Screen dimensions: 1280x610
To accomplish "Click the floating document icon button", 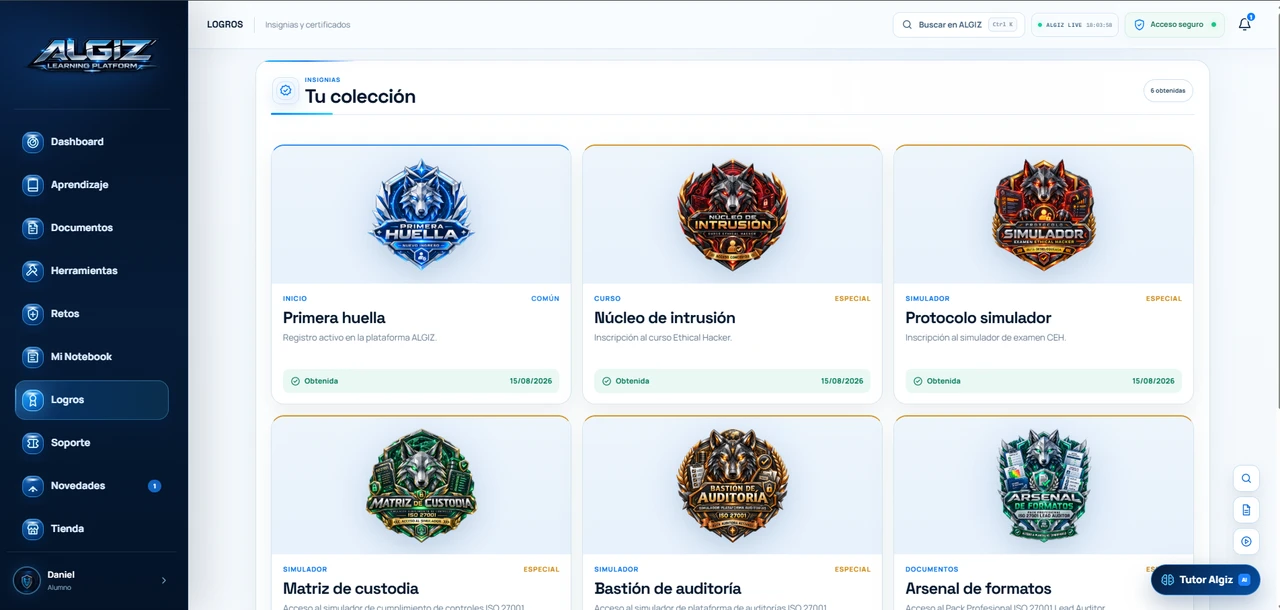I will coord(1246,510).
